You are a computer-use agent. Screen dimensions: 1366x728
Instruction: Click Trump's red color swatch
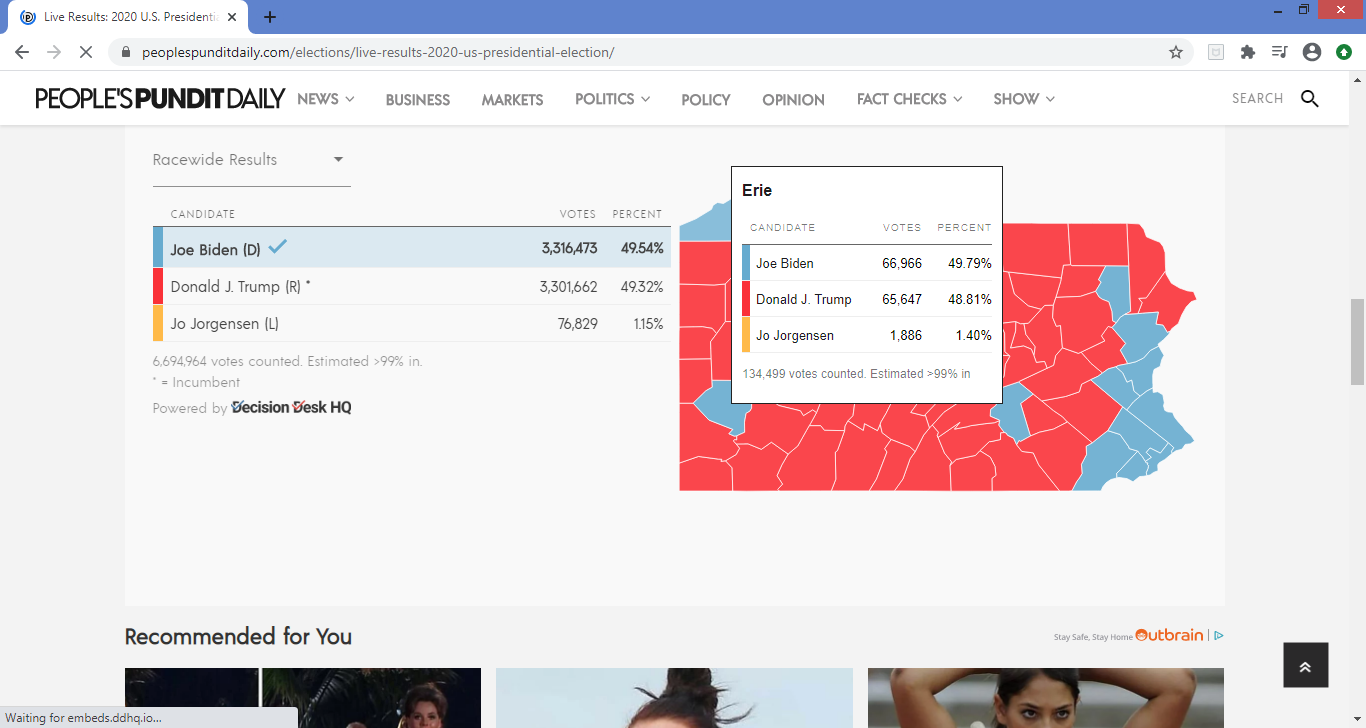point(158,286)
